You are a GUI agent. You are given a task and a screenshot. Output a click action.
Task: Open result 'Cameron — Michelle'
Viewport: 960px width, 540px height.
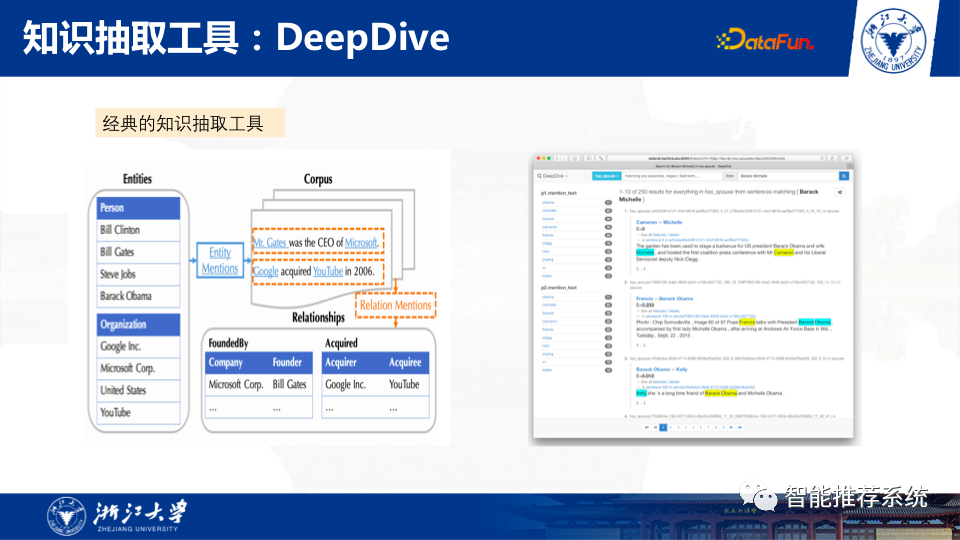click(659, 222)
